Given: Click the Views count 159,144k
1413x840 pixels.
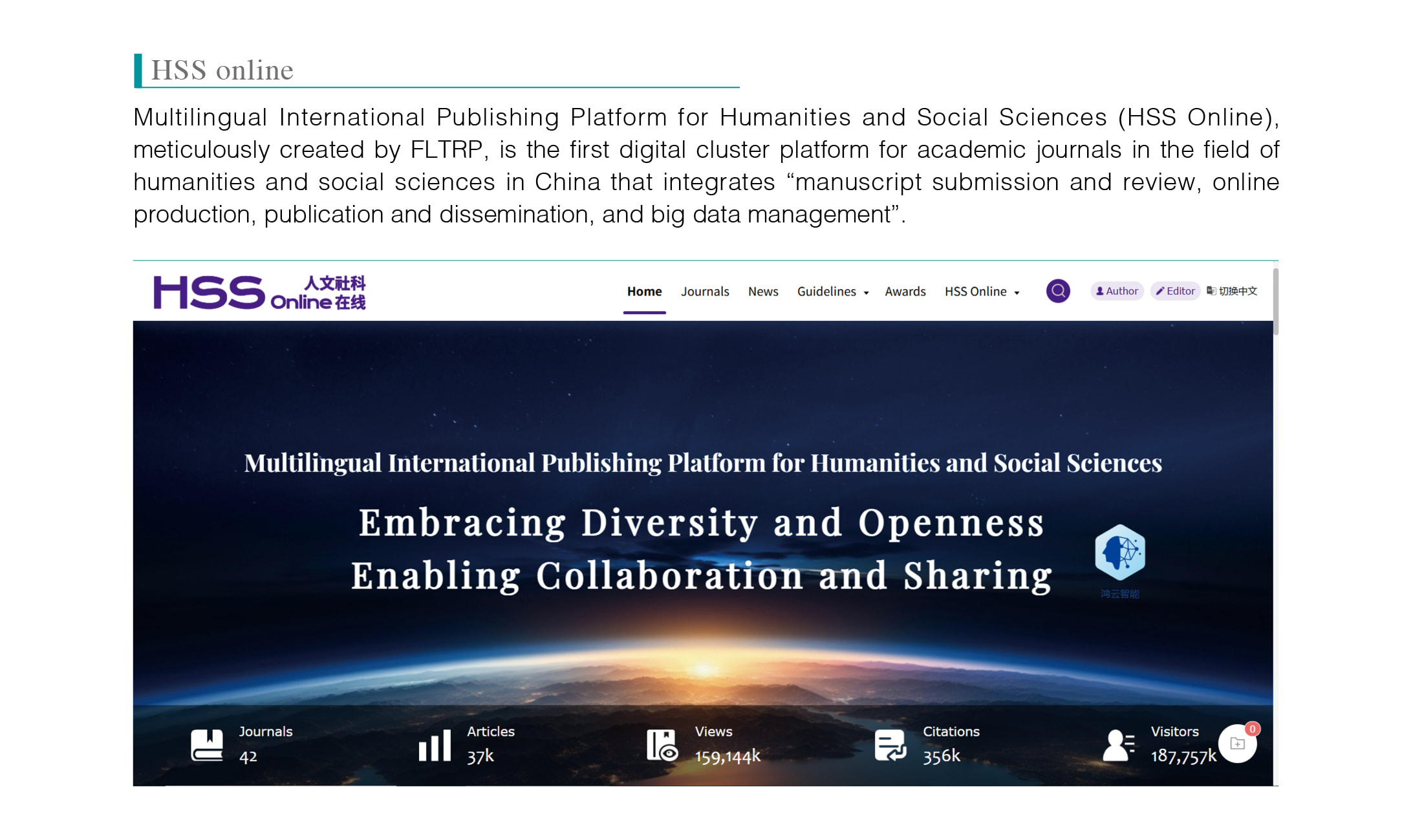Looking at the screenshot, I should [728, 757].
